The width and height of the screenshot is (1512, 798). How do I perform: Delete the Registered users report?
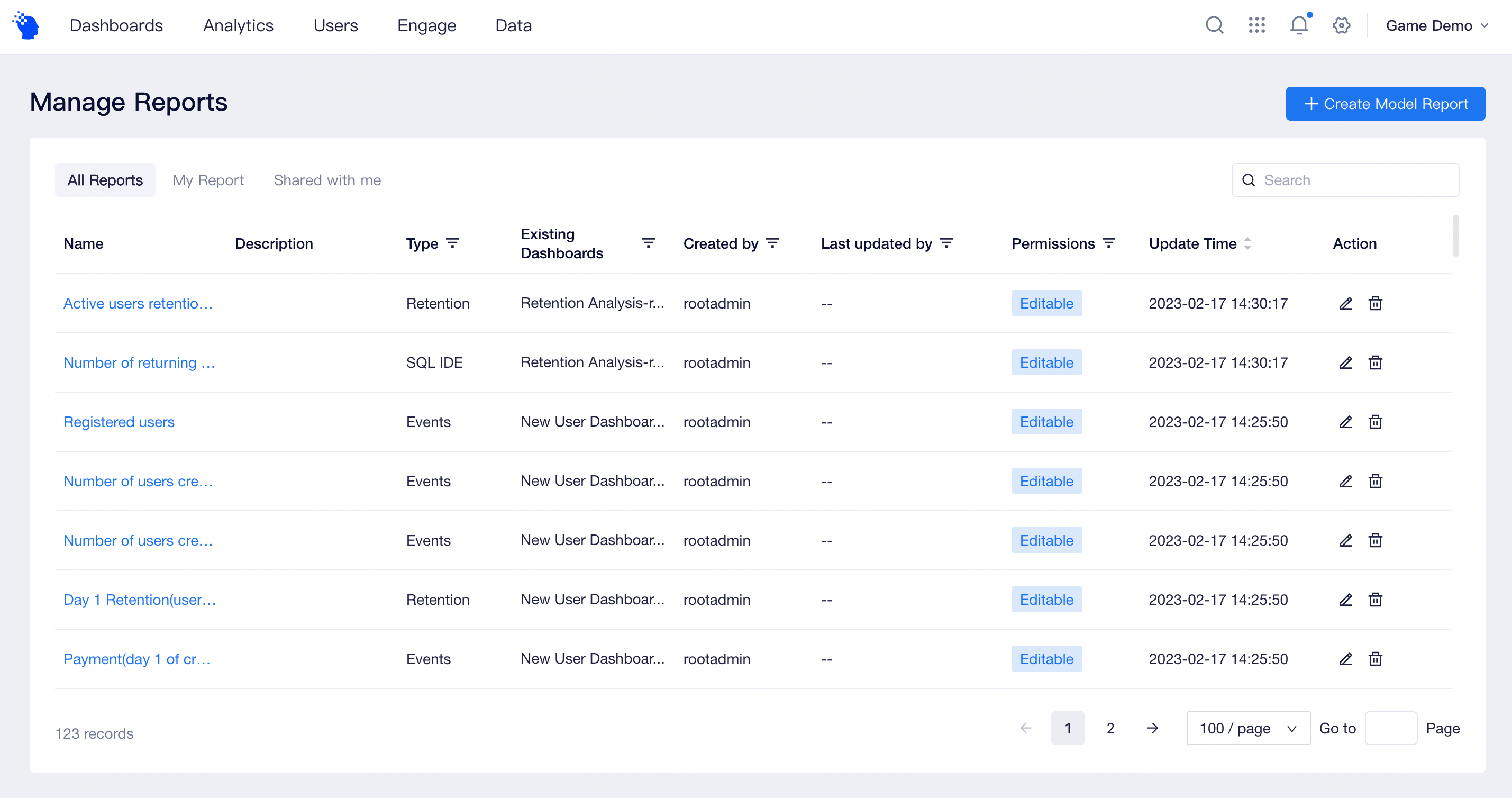click(x=1375, y=422)
